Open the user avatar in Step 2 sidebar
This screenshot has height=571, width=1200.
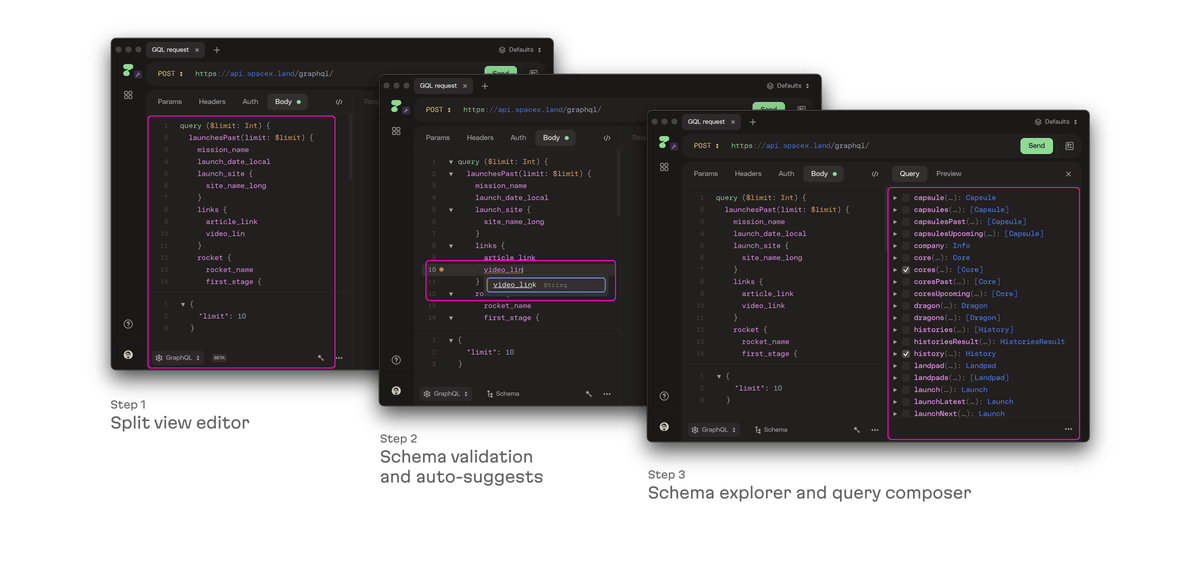(396, 391)
